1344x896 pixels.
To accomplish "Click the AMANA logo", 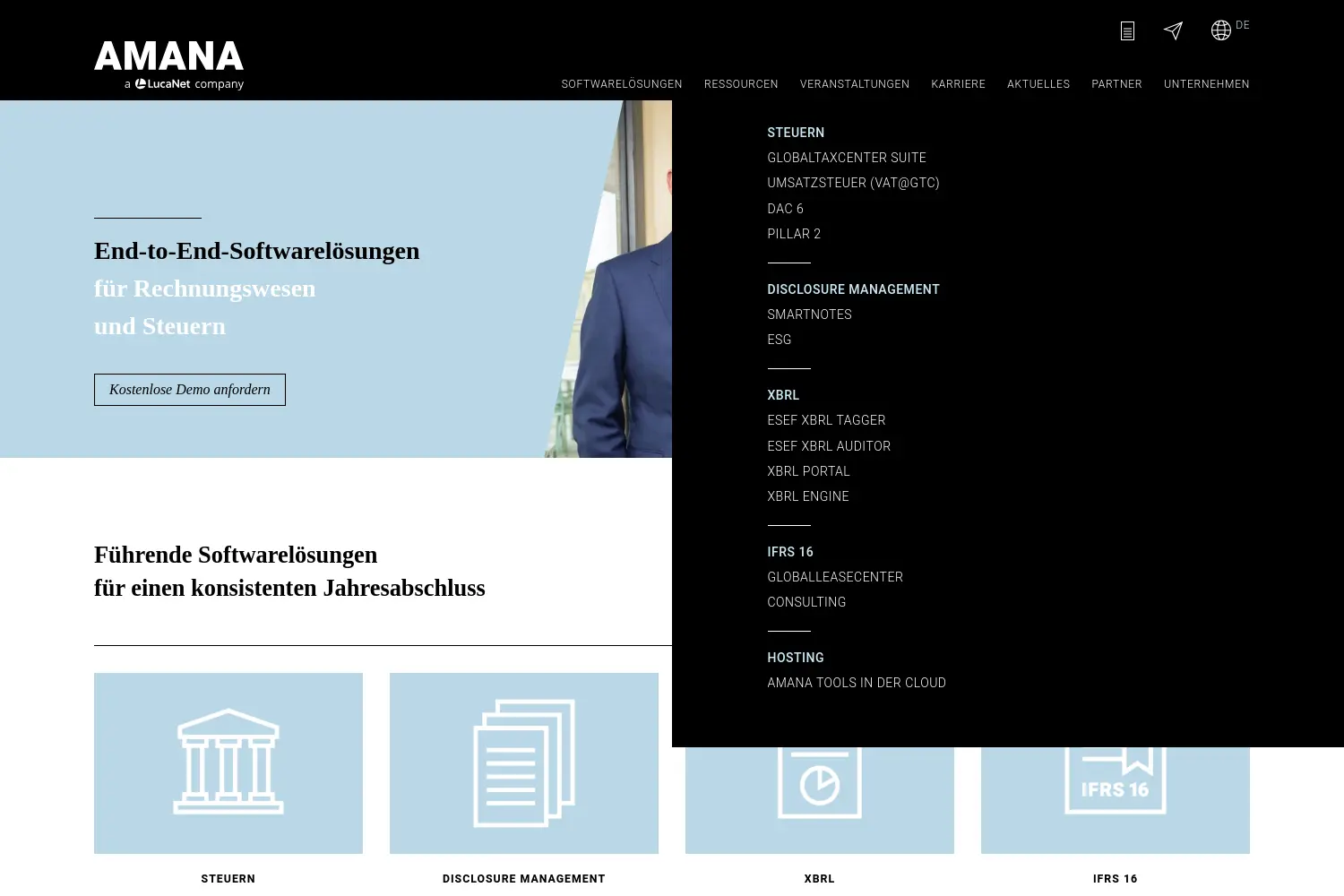I will coord(169,65).
